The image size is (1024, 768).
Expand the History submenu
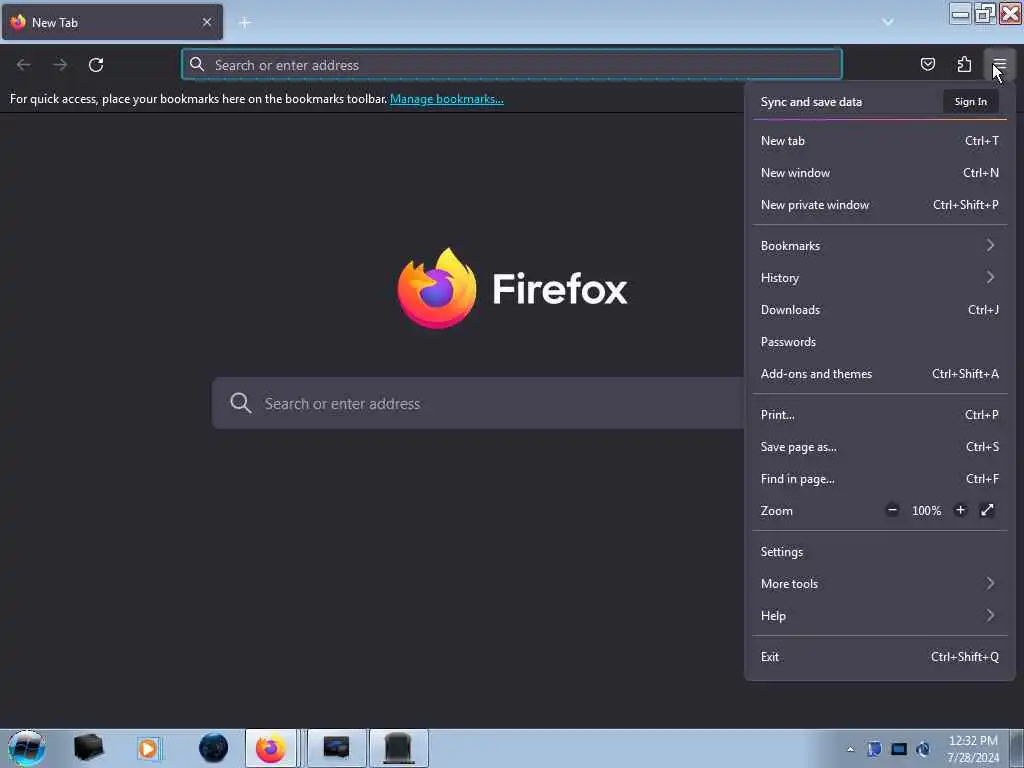click(x=880, y=278)
